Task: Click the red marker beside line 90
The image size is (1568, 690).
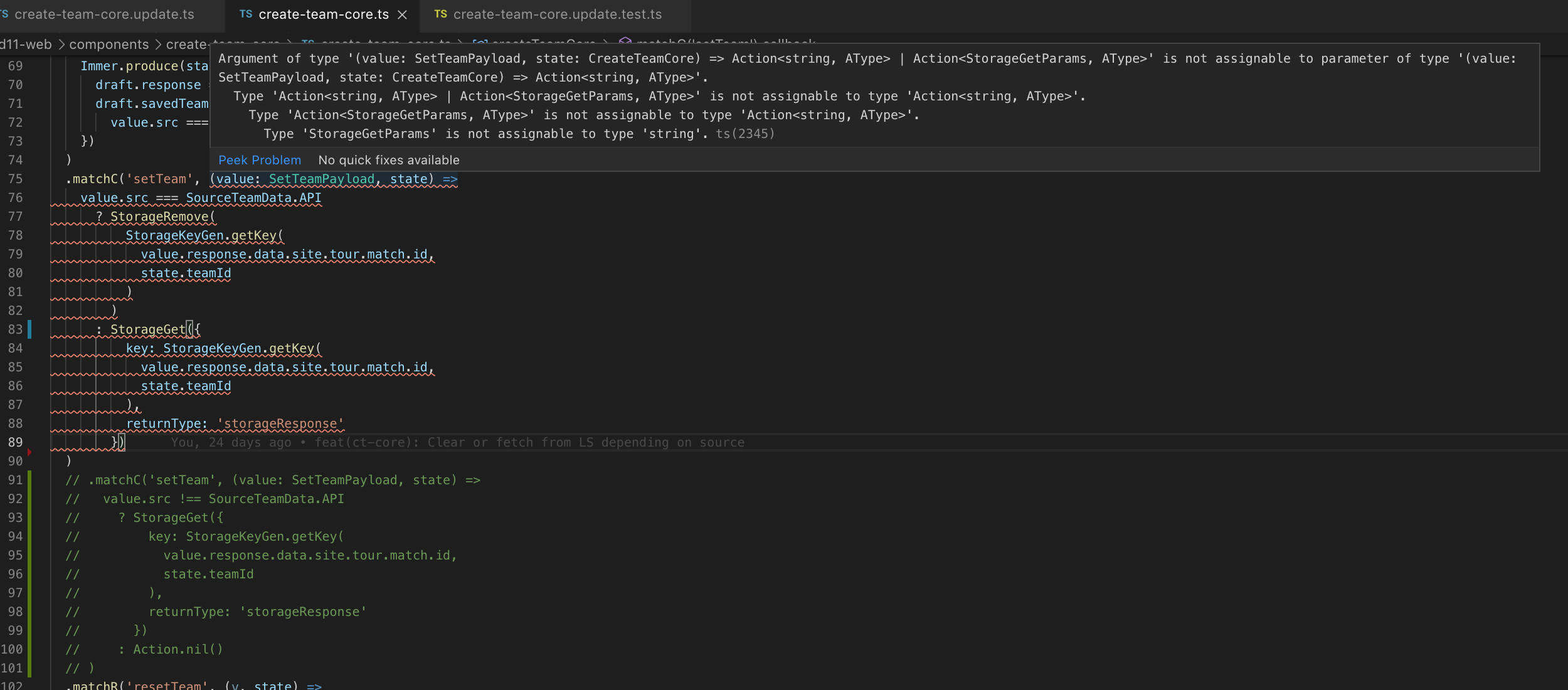Action: 28,451
